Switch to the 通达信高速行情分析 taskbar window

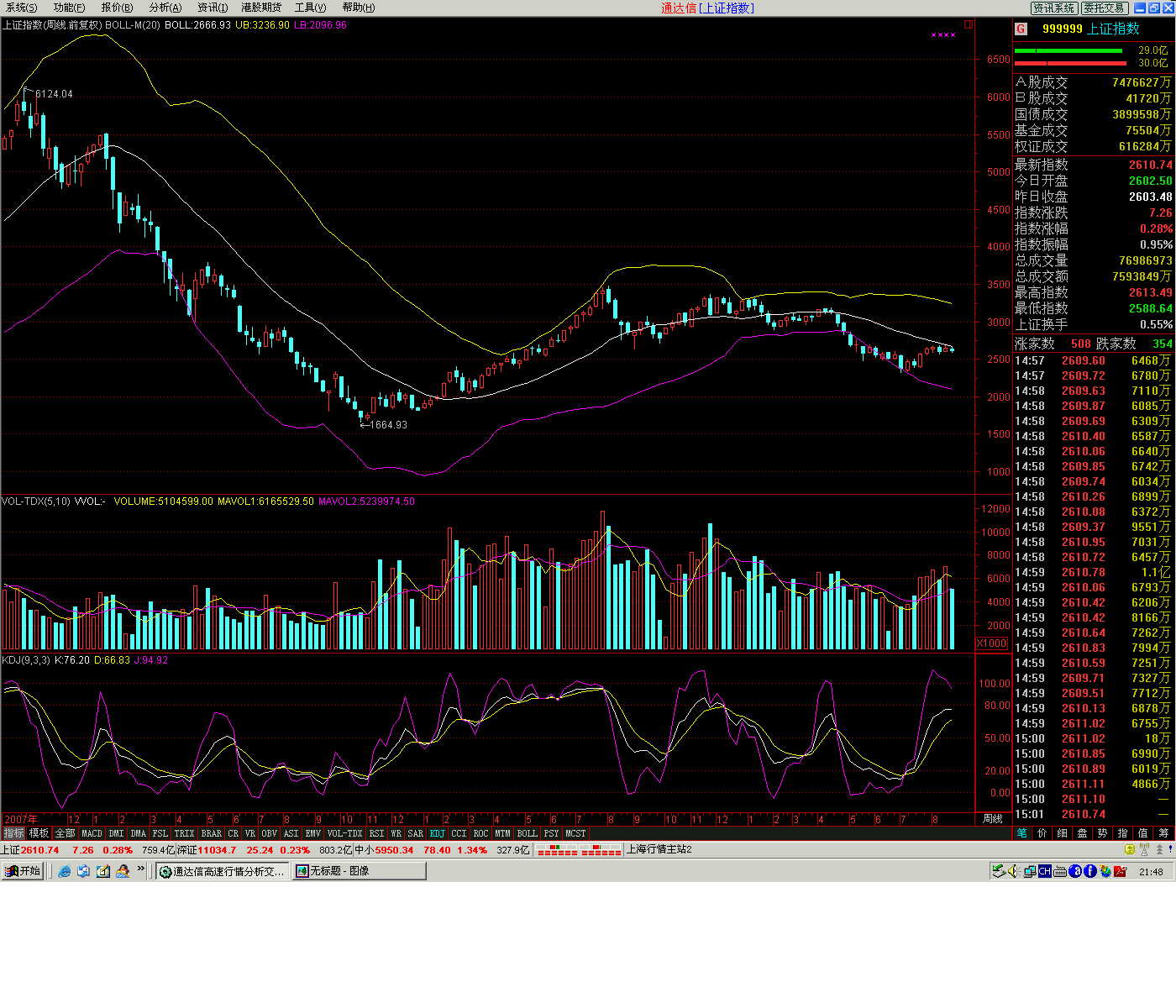(x=223, y=871)
